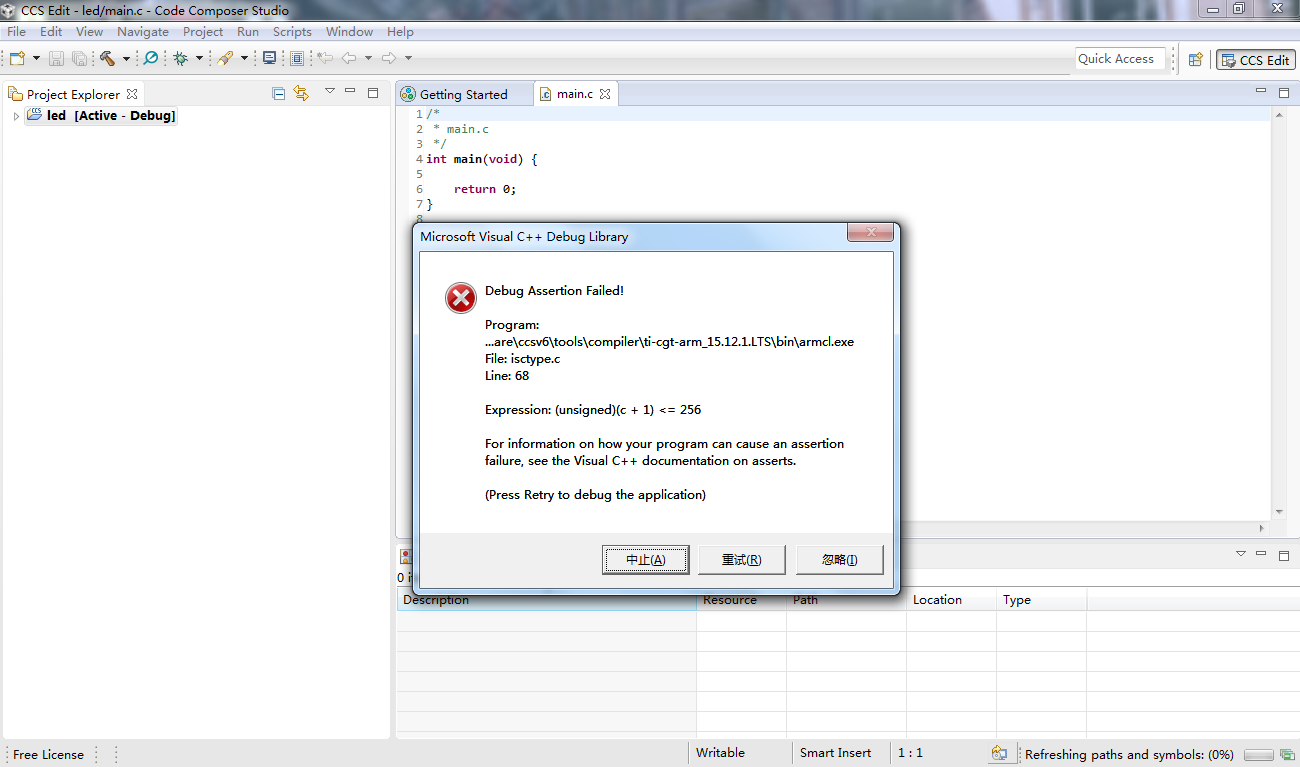The width and height of the screenshot is (1300, 767).
Task: Close the Project Explorer view
Action: coord(132,94)
